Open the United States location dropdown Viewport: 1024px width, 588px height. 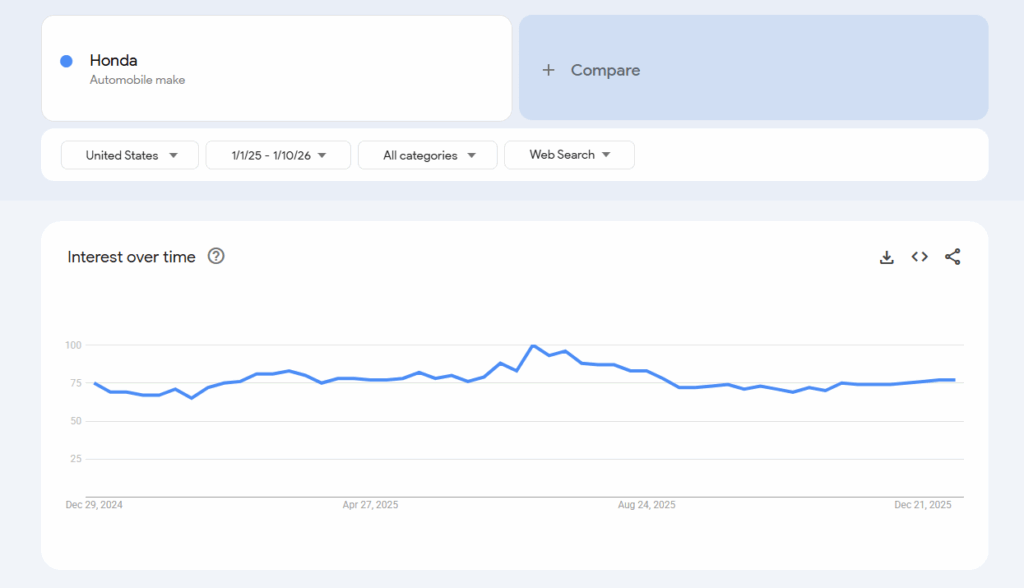tap(129, 155)
